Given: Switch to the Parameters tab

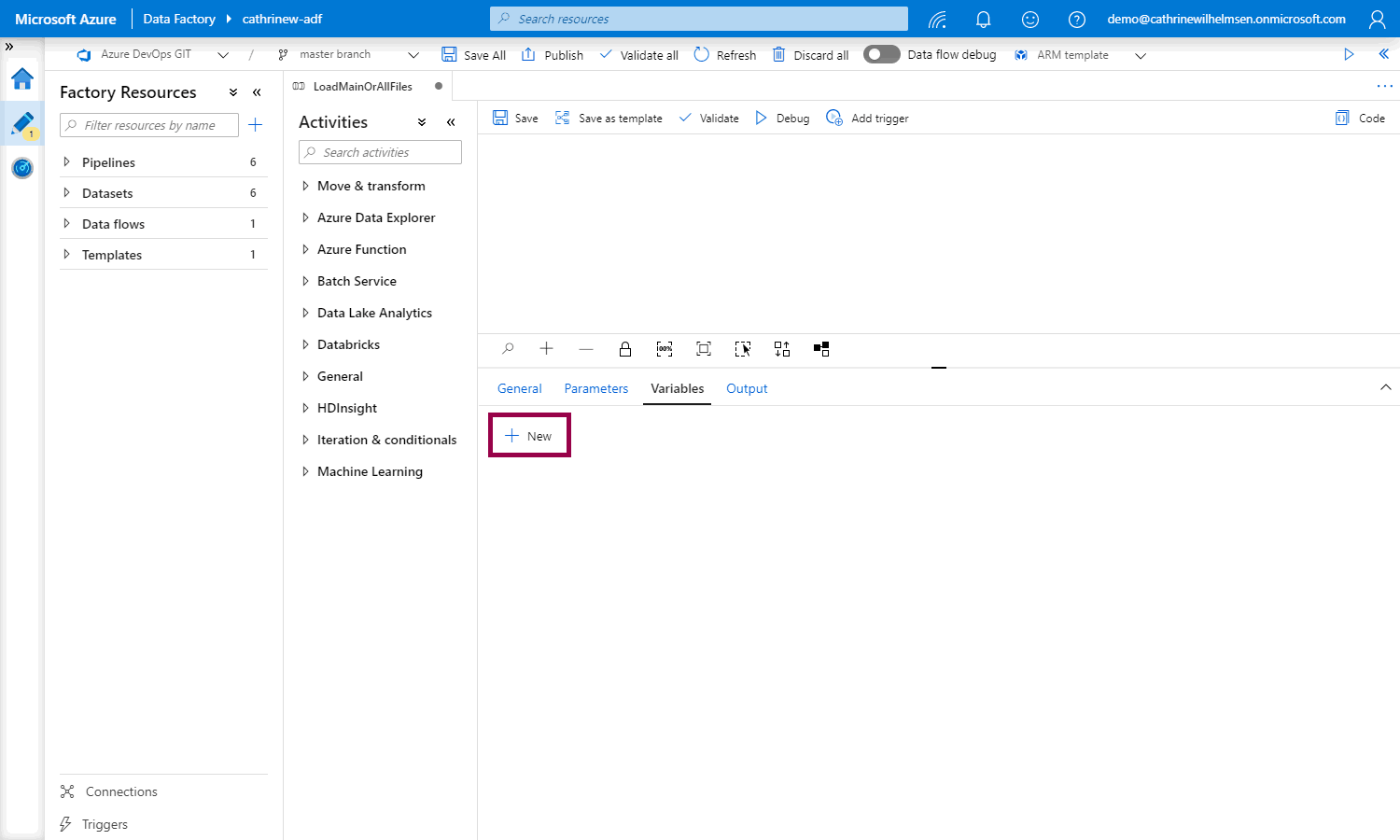Looking at the screenshot, I should tap(595, 388).
